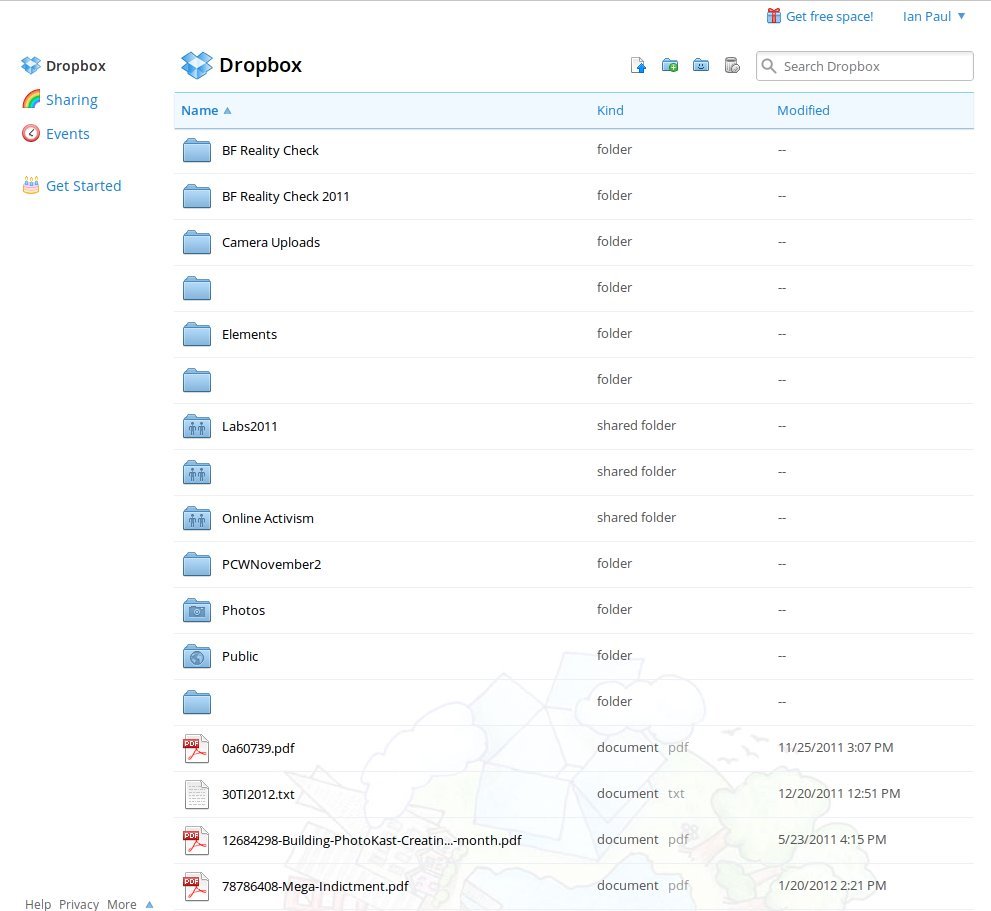This screenshot has height=911, width=991.
Task: Click 'shared folder' kind in Labs2011 row
Action: (636, 425)
